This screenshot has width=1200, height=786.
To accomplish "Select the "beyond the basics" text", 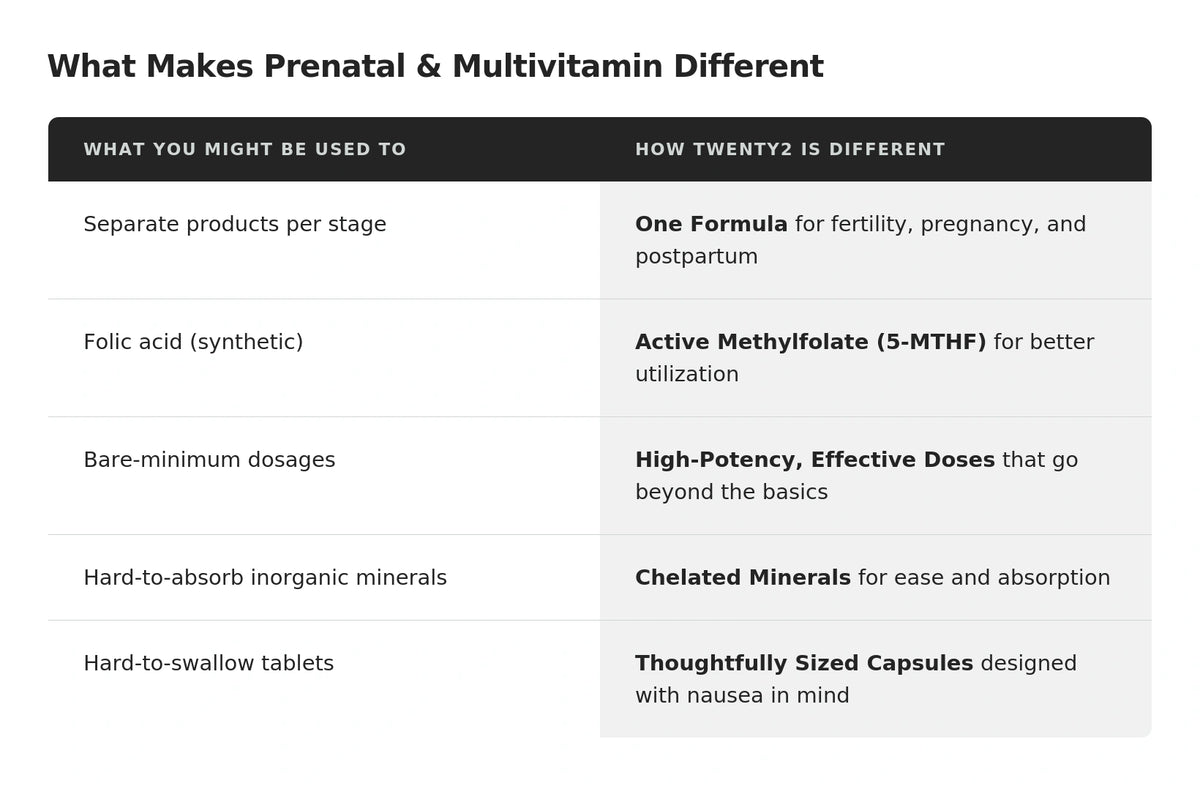I will click(x=731, y=492).
